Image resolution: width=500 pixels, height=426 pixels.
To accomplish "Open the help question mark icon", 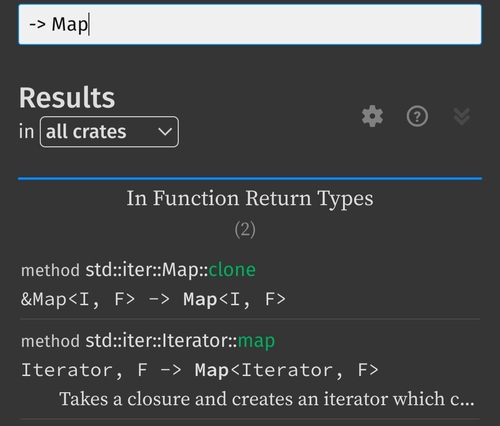I will [417, 116].
